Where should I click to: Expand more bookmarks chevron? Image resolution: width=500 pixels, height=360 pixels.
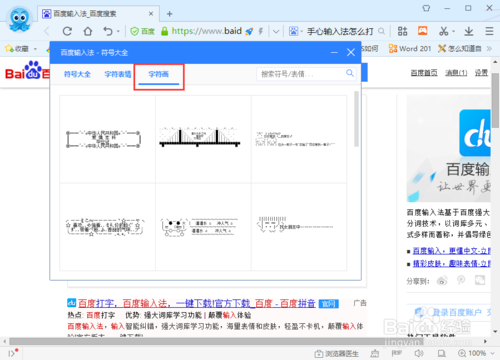(489, 49)
